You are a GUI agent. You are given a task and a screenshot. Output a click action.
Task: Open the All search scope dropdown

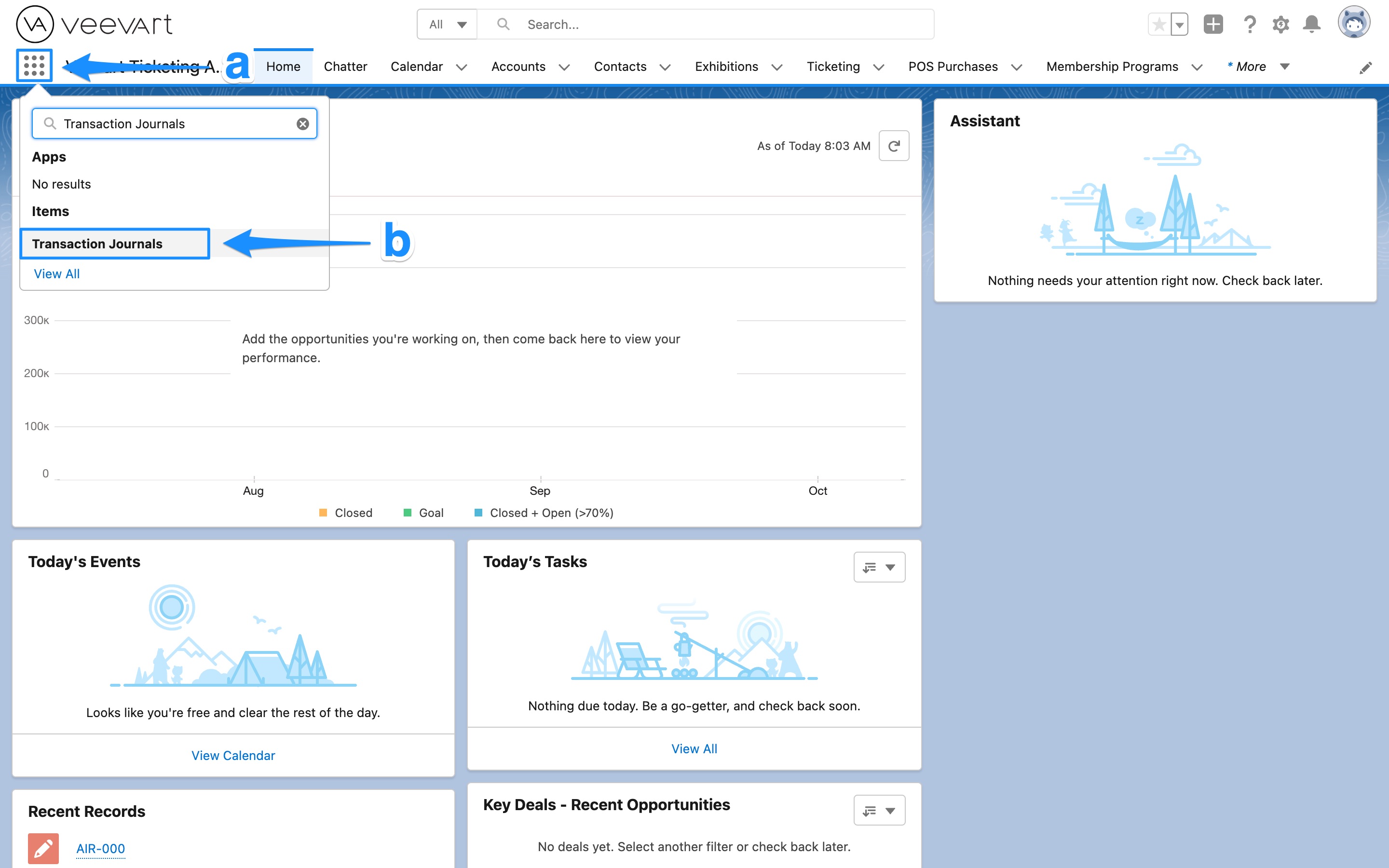coord(447,24)
